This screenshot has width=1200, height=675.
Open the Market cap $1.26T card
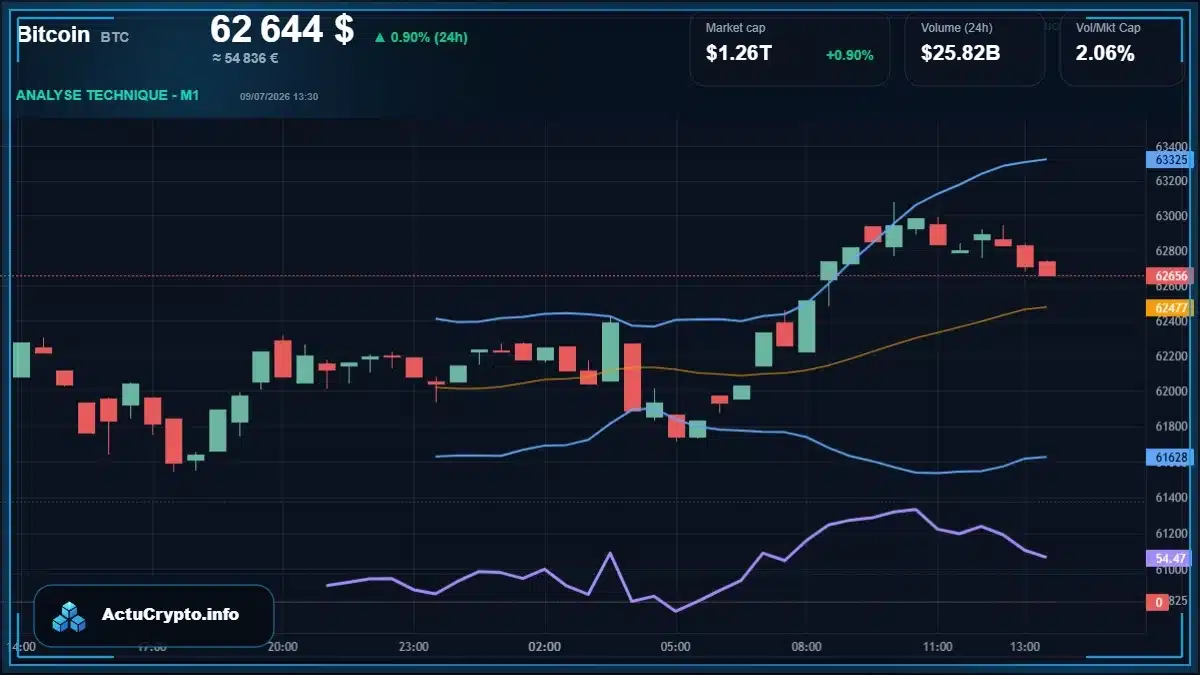pos(789,48)
